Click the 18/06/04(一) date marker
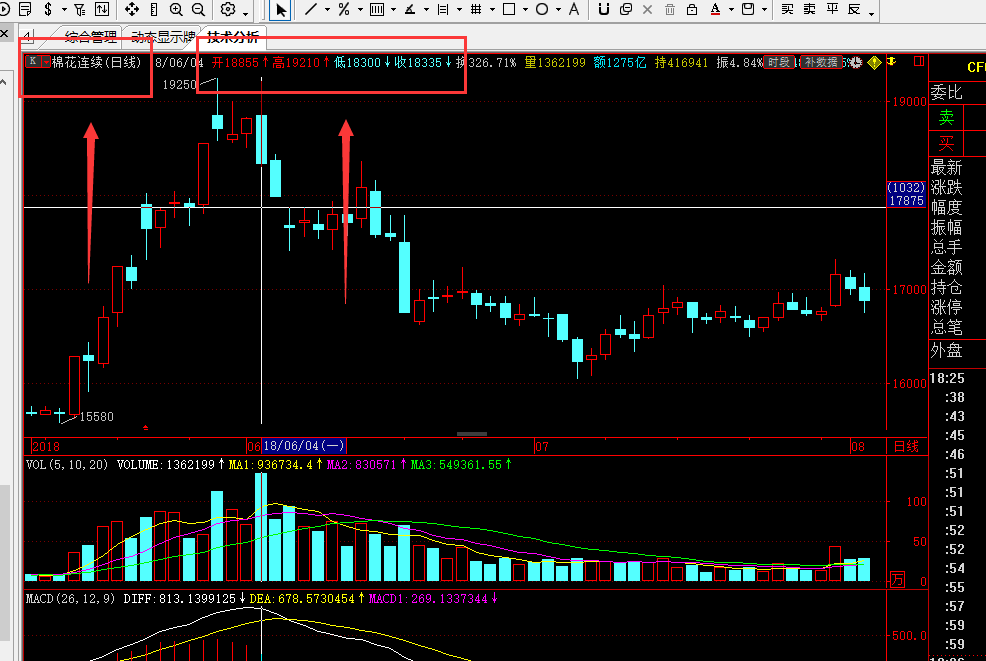Screen dimensions: 986x661 [304, 446]
